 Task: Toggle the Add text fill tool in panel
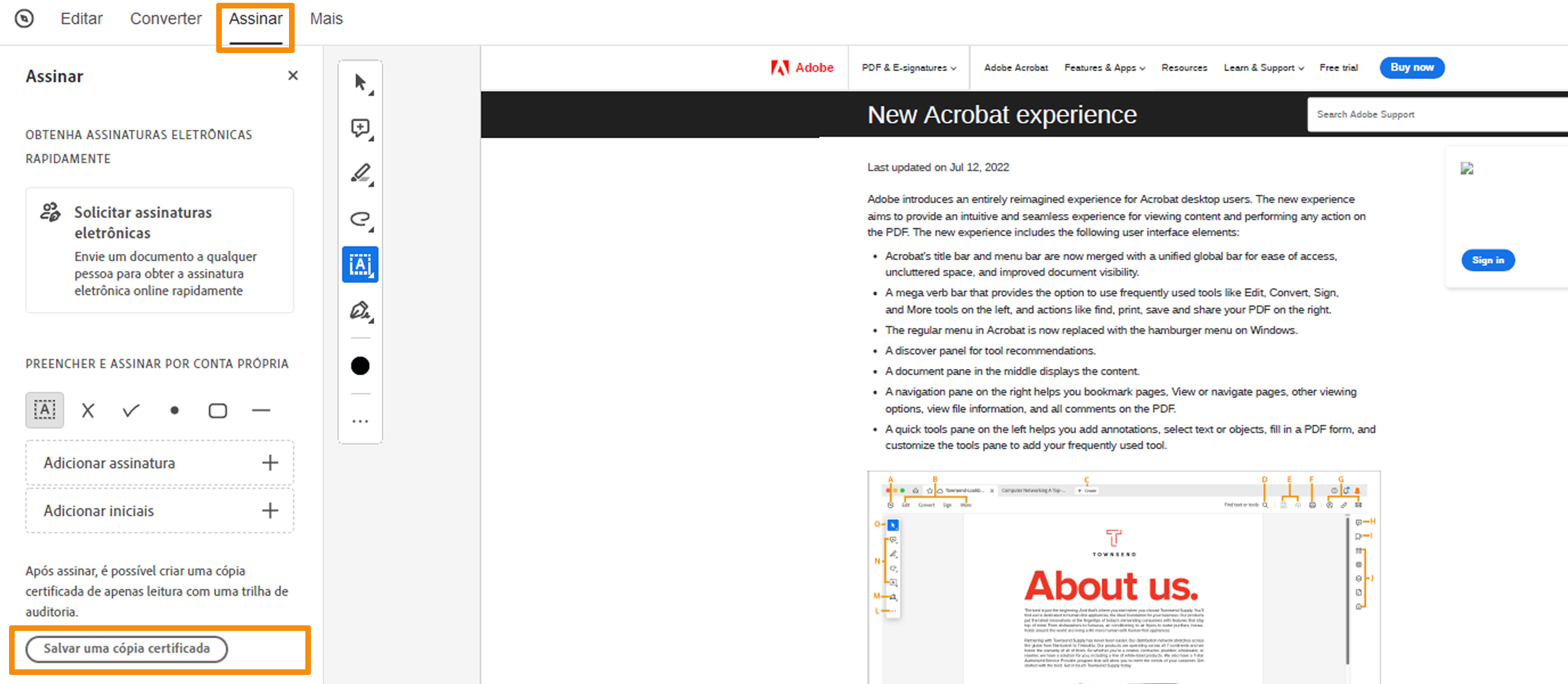[45, 411]
